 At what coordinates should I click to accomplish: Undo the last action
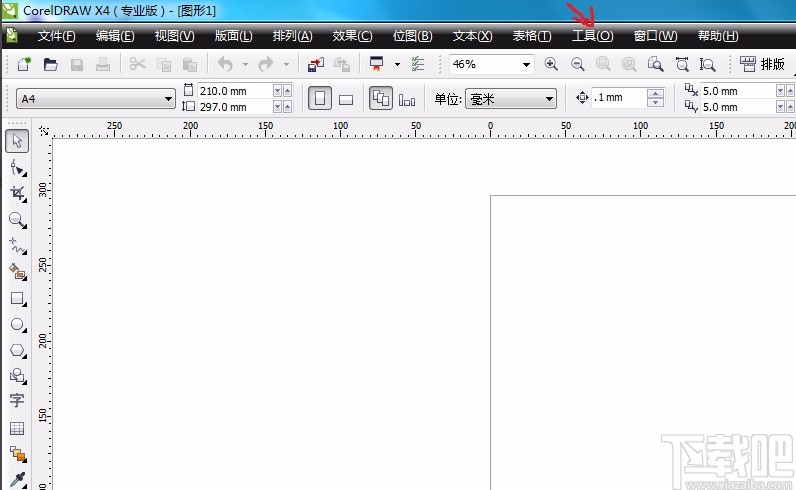[x=225, y=64]
